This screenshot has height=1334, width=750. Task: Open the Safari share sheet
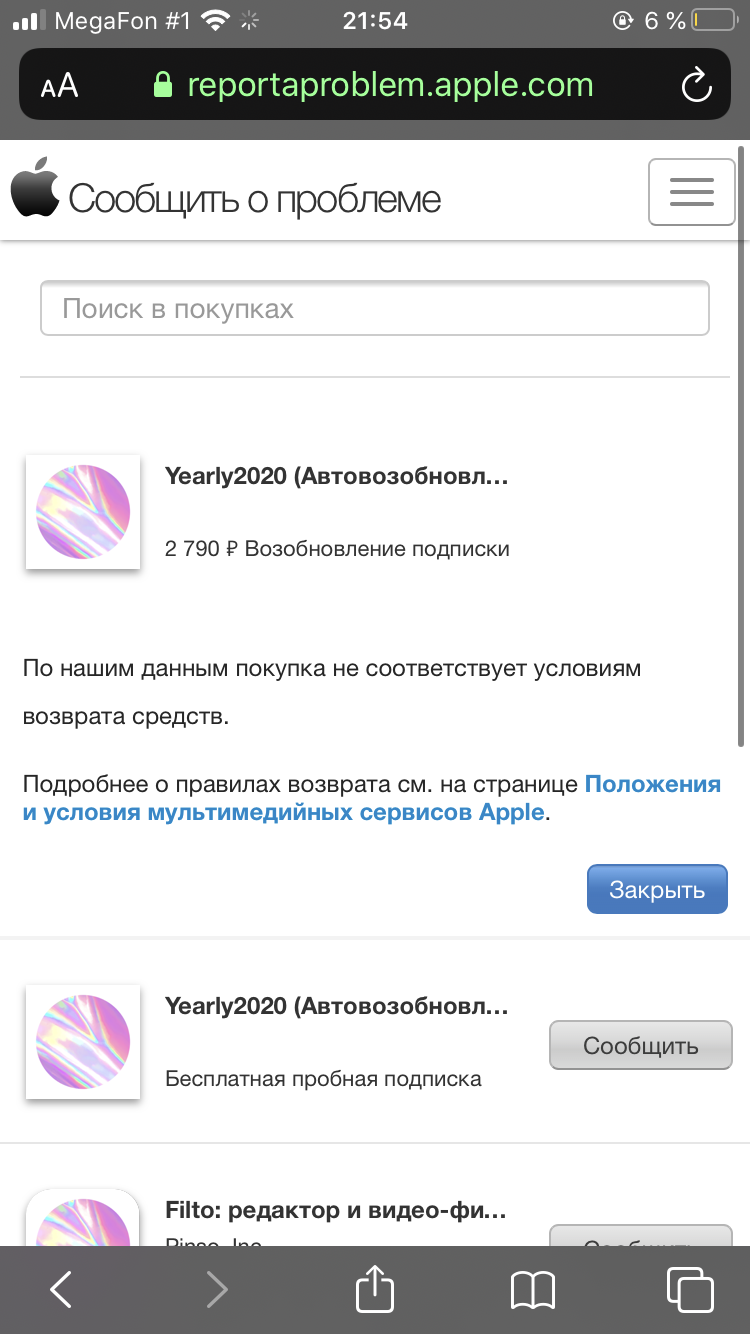pos(375,1288)
